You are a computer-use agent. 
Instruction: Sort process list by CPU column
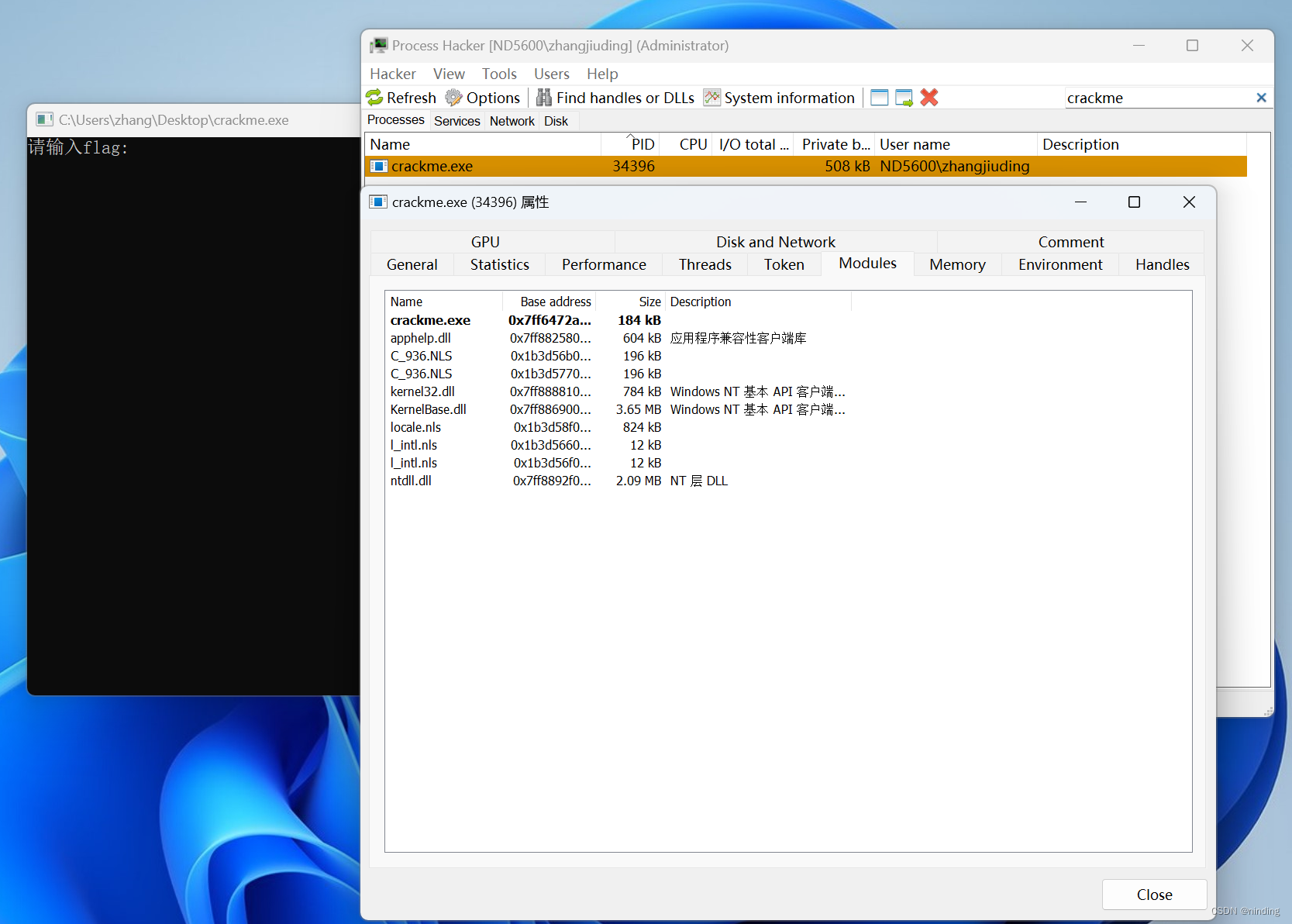click(686, 144)
